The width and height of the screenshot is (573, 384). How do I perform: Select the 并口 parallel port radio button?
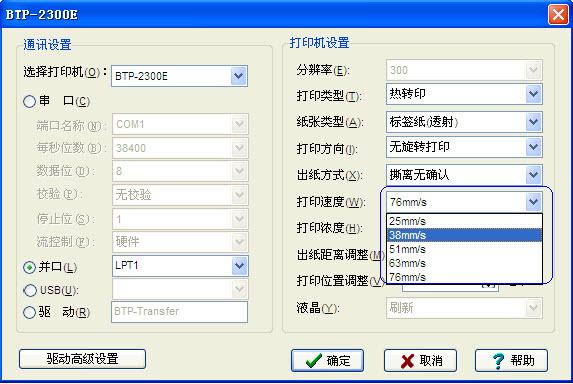point(29,267)
